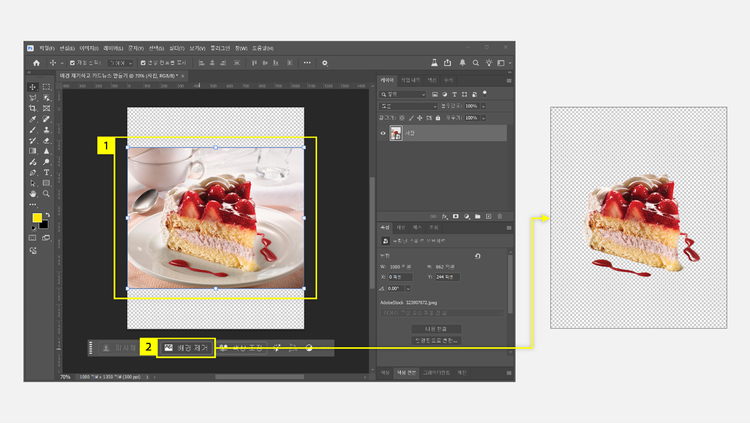Open the Layer menu

tap(113, 48)
